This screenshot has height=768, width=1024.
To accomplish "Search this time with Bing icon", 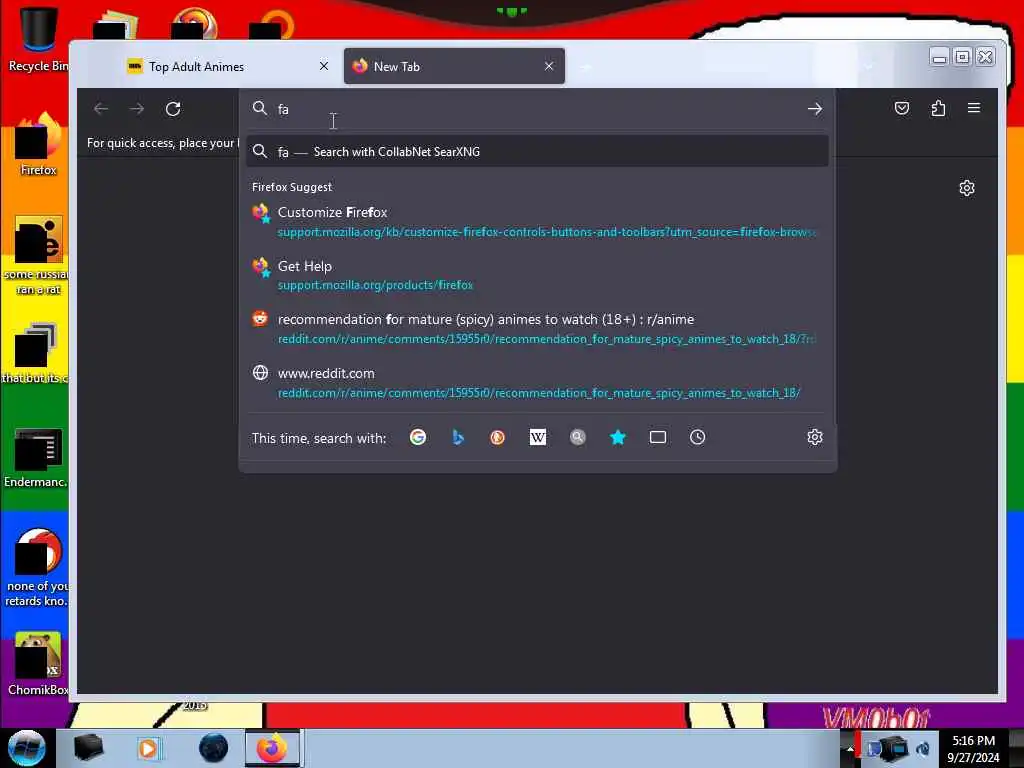I will coord(458,437).
